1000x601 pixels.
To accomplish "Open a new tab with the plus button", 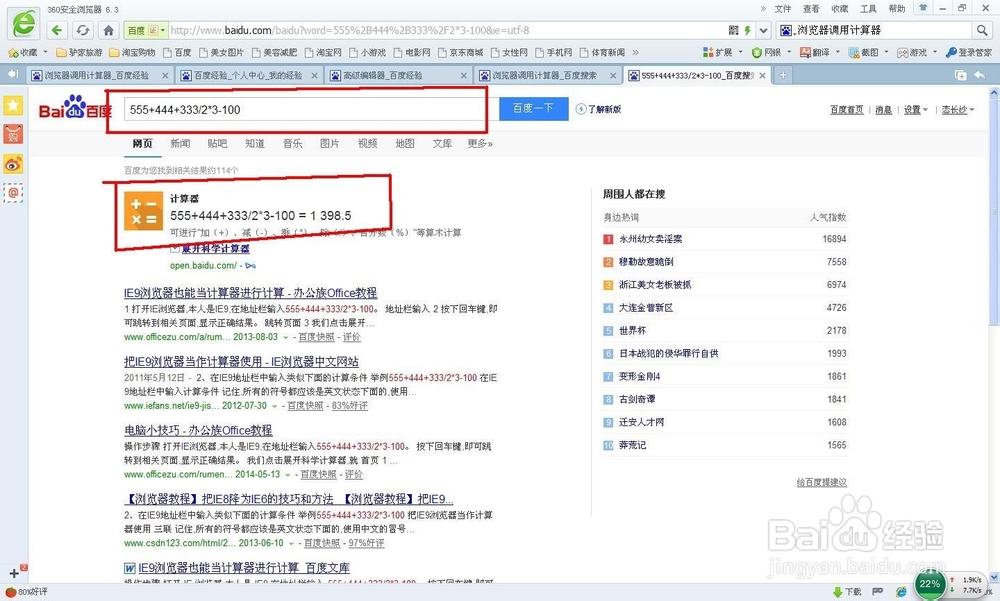I will (783, 75).
